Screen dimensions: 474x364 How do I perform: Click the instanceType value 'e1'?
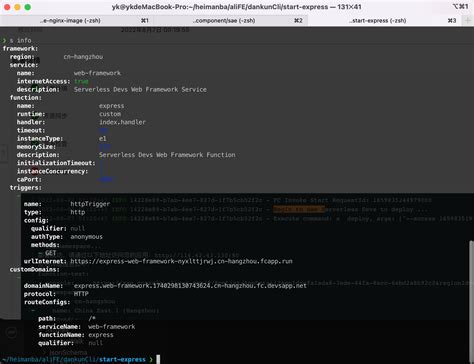(103, 138)
